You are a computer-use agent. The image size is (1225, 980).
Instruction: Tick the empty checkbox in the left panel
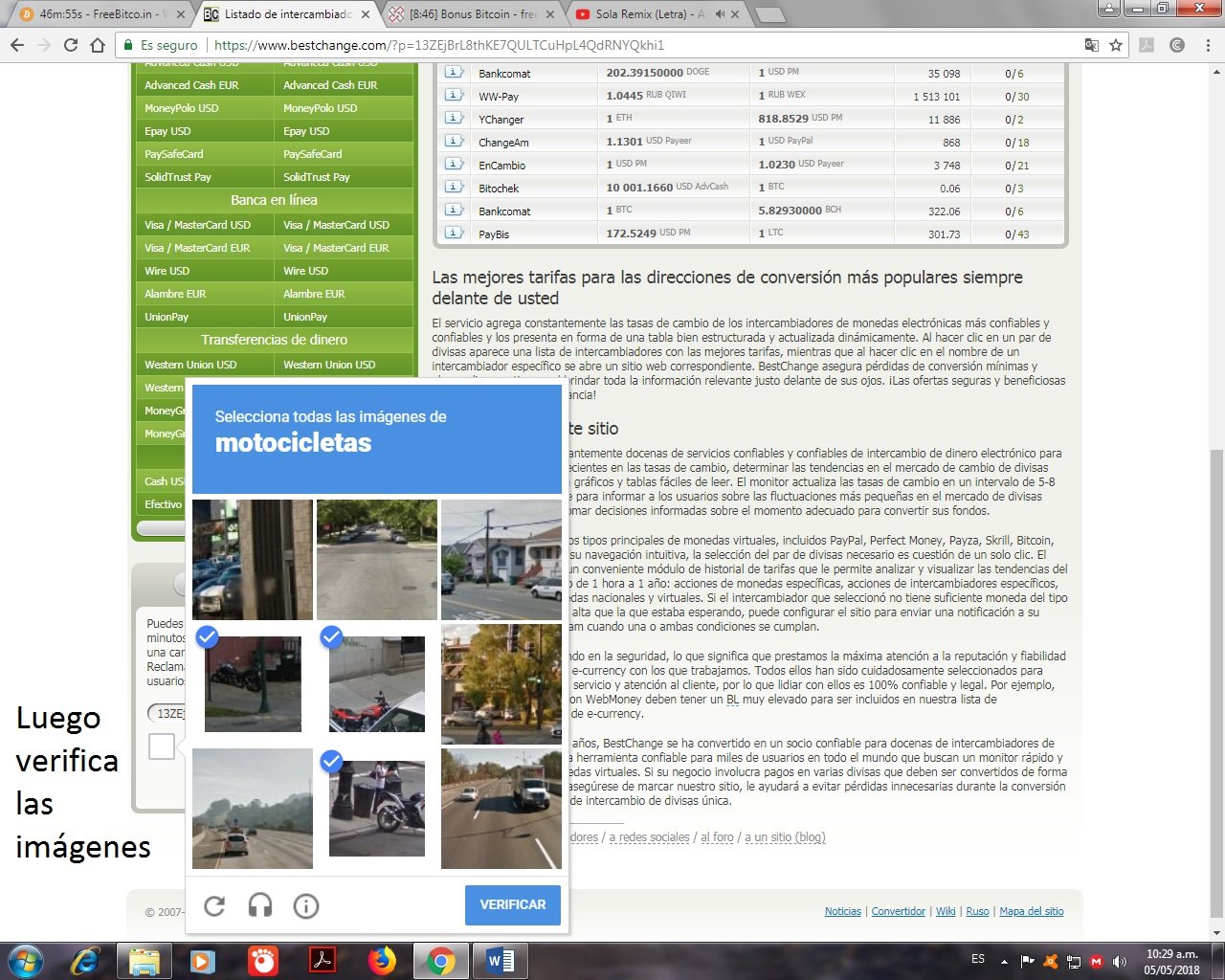(162, 746)
